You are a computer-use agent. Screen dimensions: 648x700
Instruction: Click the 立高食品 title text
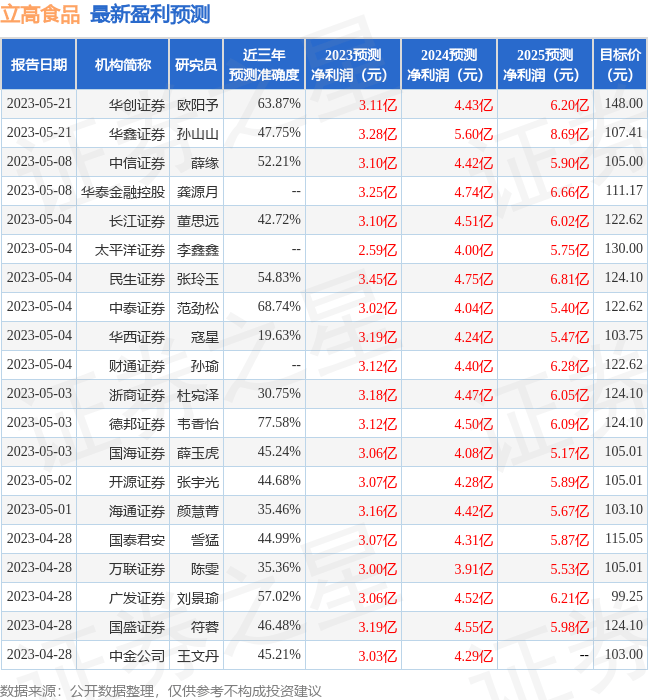[40, 14]
